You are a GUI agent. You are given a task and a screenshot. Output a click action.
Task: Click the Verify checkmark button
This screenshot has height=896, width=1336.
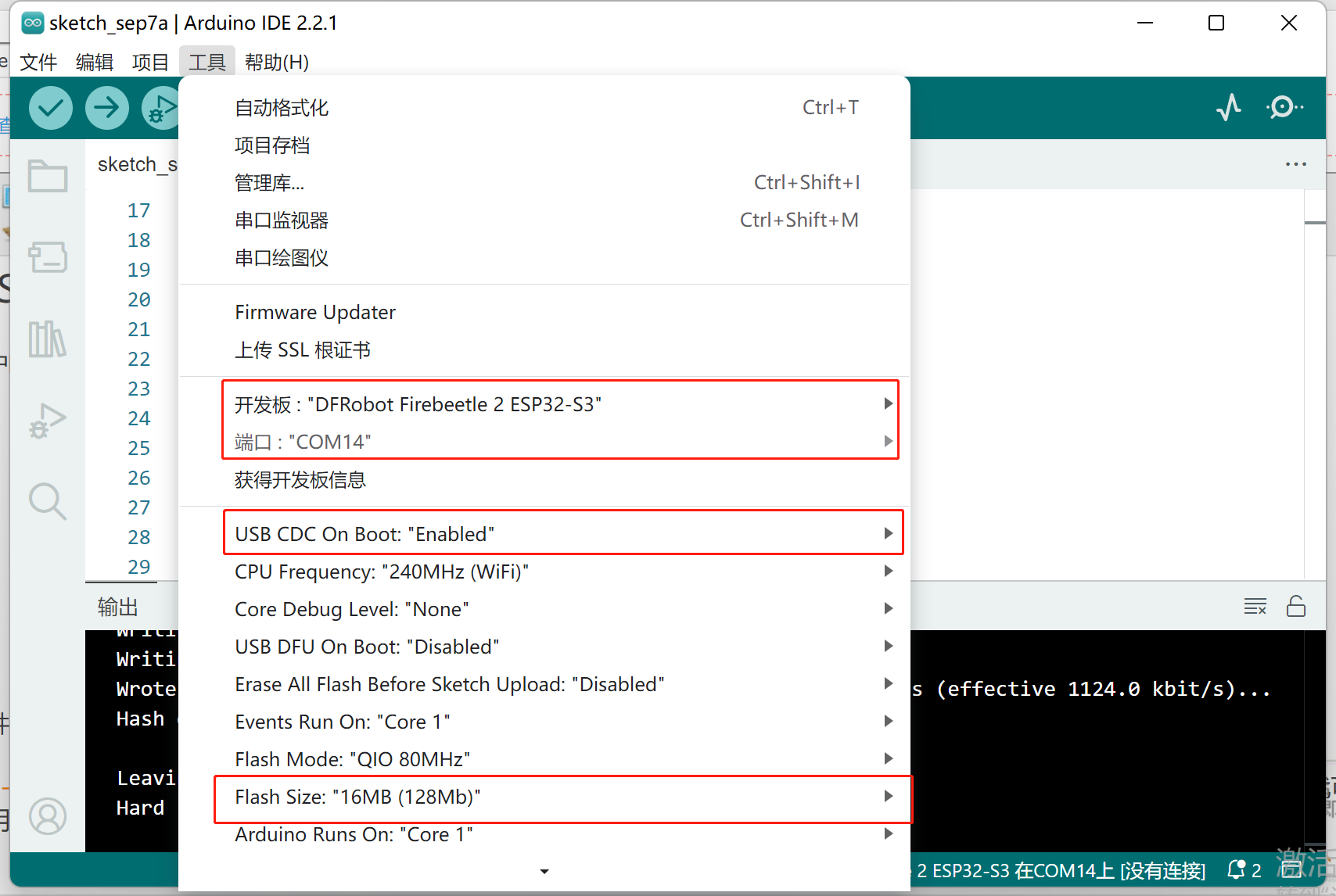[x=51, y=107]
